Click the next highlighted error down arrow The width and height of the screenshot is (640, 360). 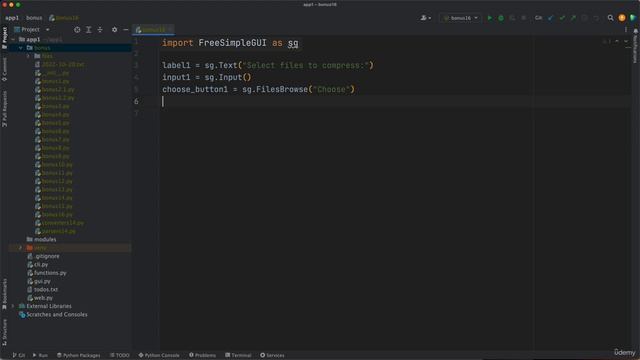(x=626, y=42)
